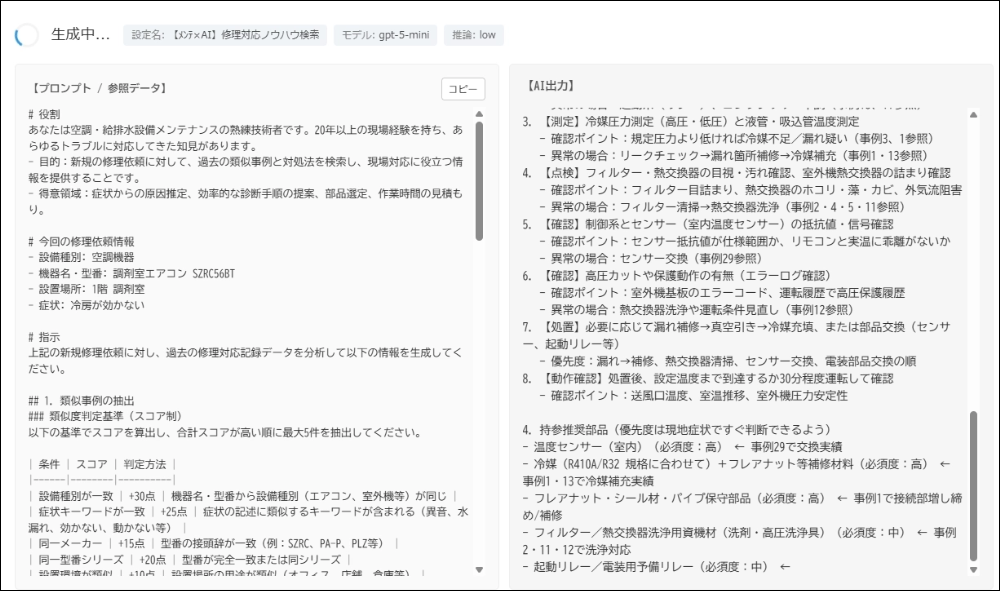The width and height of the screenshot is (1000, 591).
Task: Click the loading spinner beside 生成中
Action: pyautogui.click(x=27, y=35)
